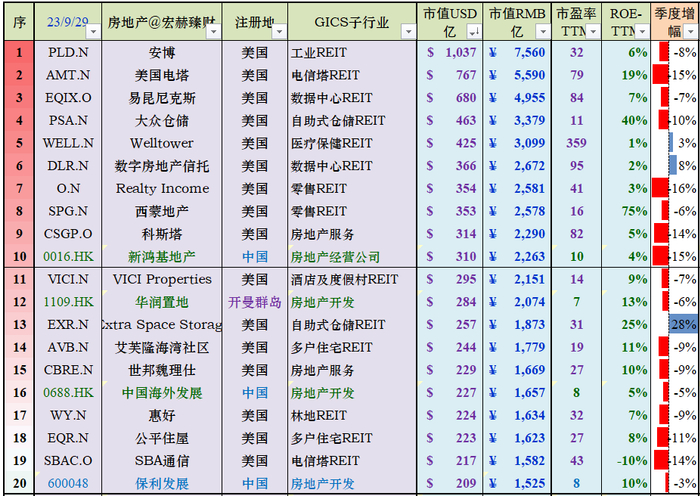Select company name cell 新鸿基地产

pos(162,257)
